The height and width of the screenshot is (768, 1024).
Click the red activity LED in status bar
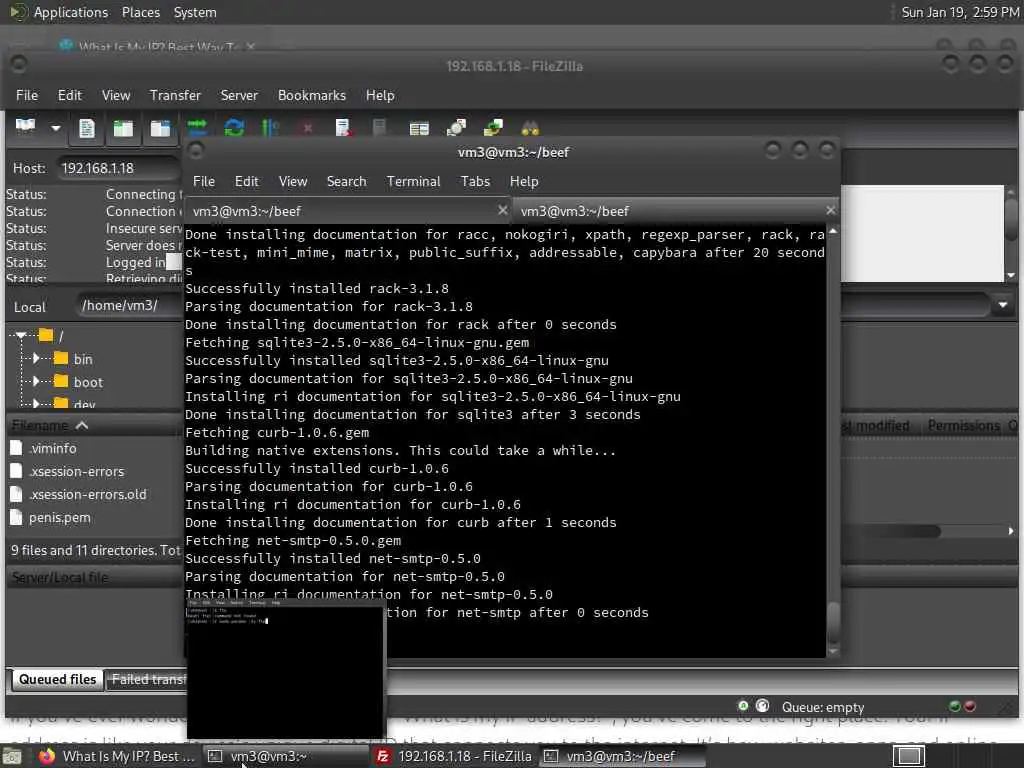coord(970,706)
